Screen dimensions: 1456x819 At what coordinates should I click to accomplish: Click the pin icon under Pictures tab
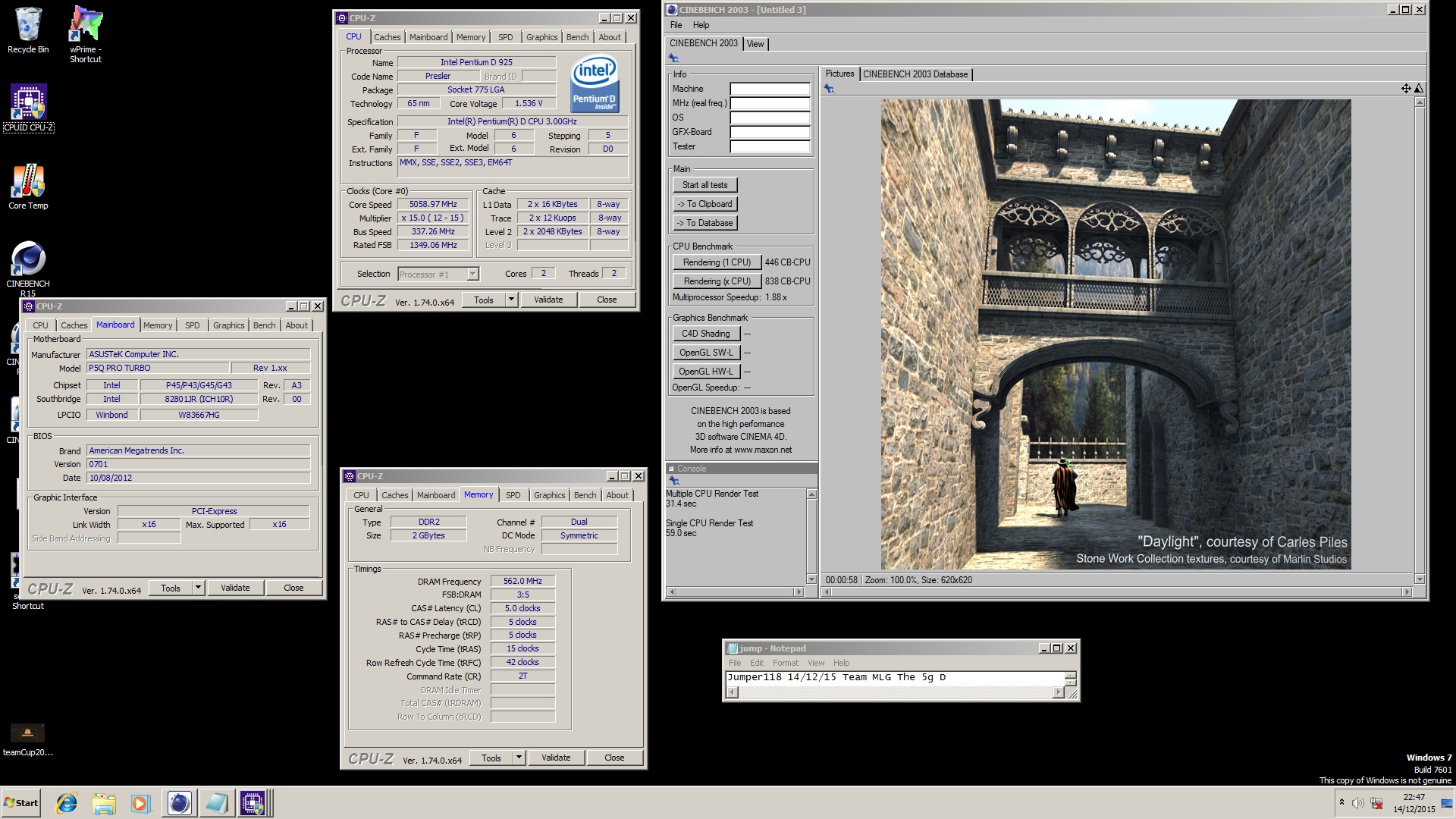[x=829, y=89]
